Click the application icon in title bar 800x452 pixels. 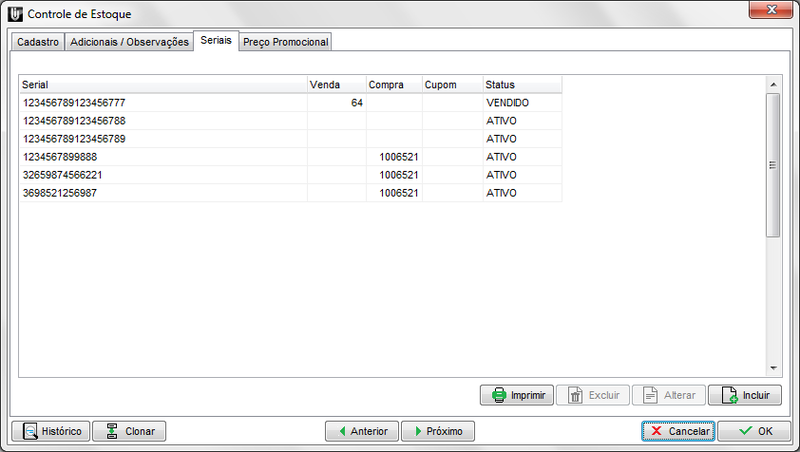pyautogui.click(x=14, y=15)
